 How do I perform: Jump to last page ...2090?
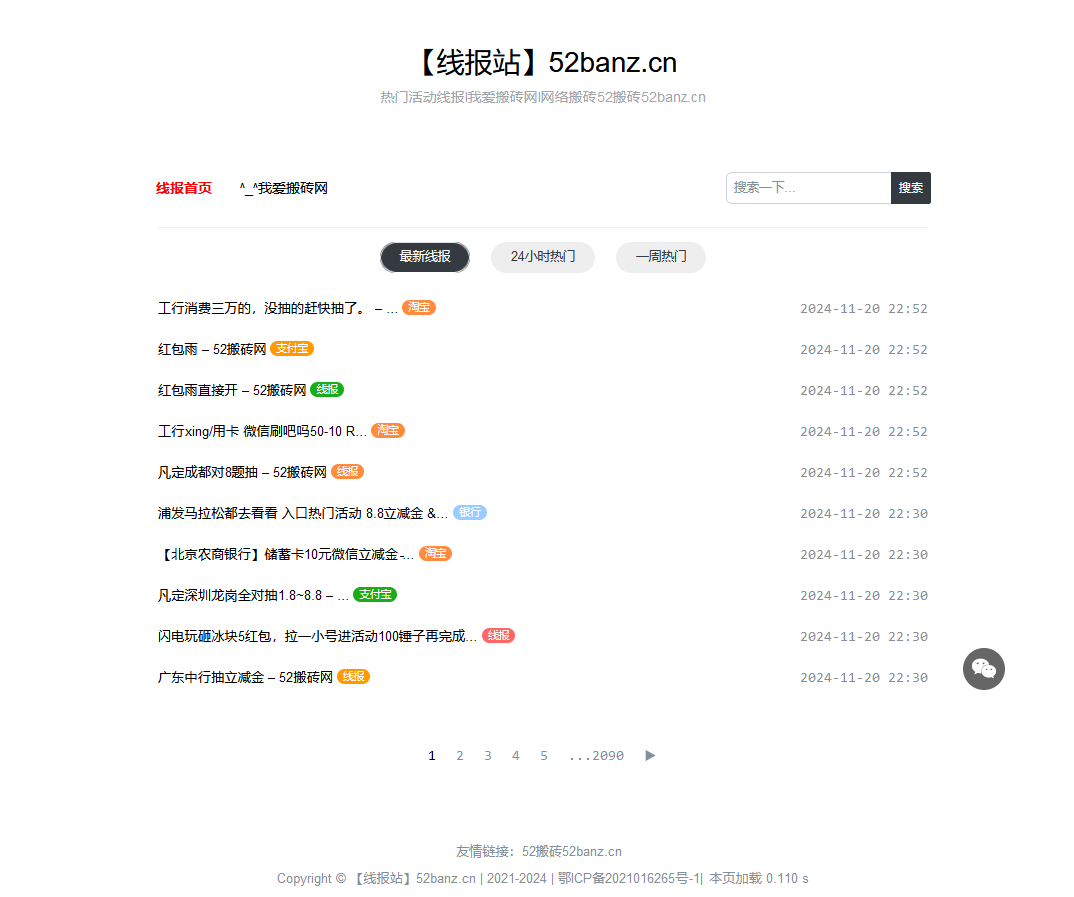596,755
